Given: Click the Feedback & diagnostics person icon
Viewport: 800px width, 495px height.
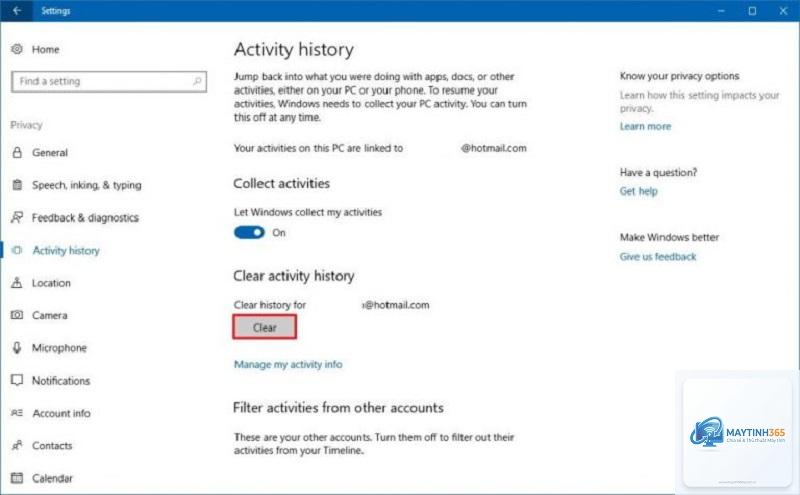Looking at the screenshot, I should click(17, 217).
